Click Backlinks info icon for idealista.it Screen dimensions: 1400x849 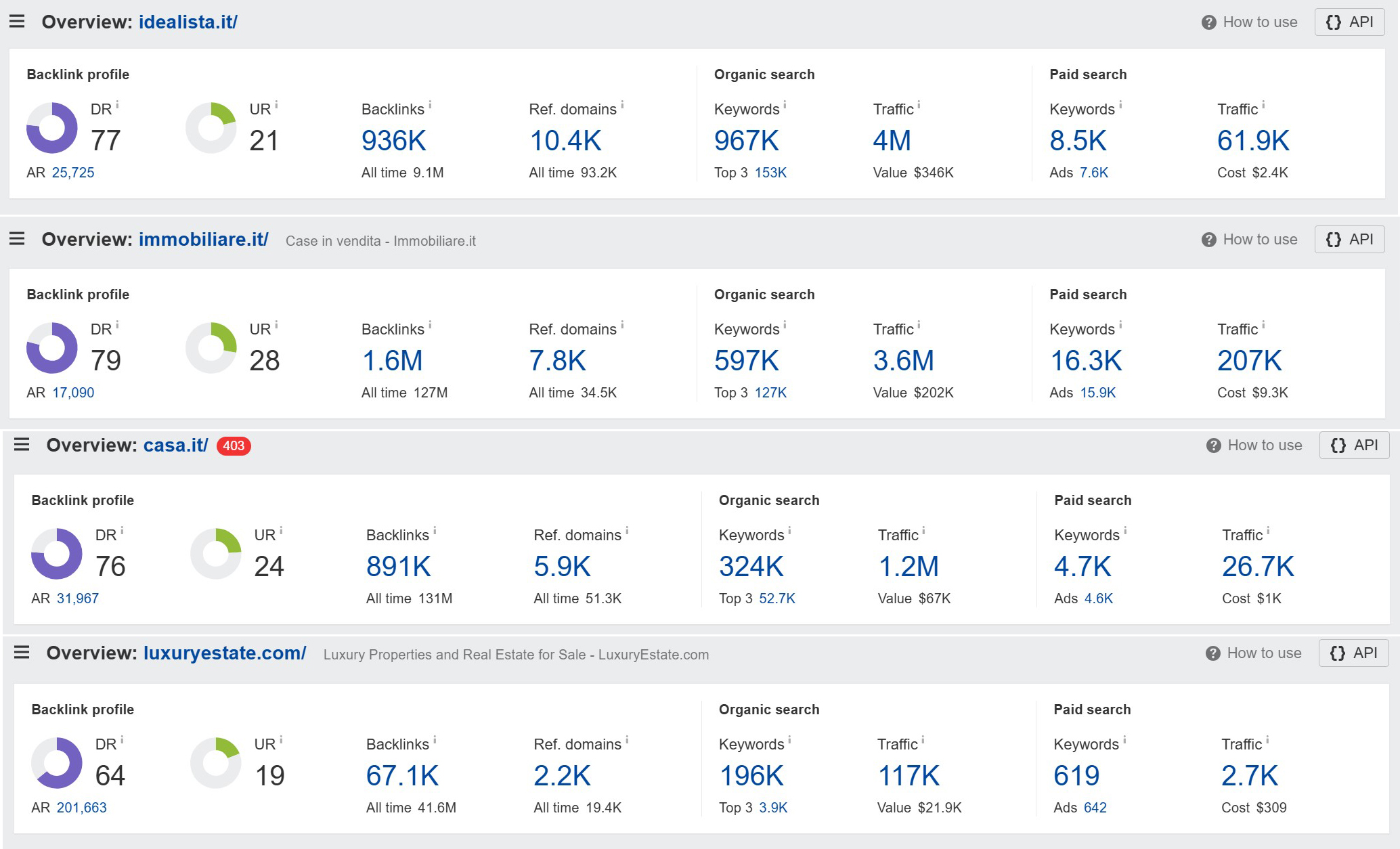click(430, 105)
